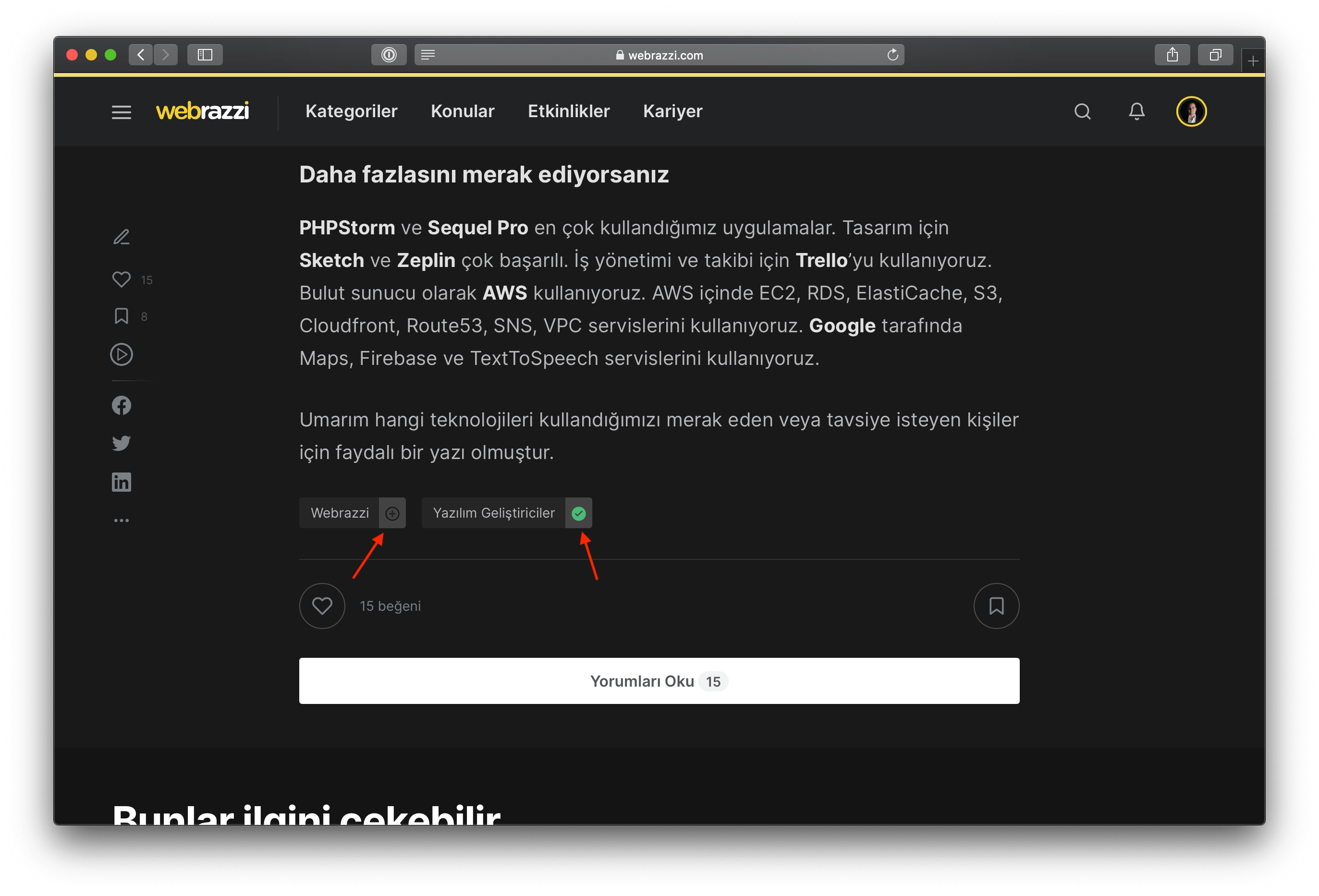Bookmark article using sidebar bookmark icon
Viewport: 1319px width, 896px height.
pyautogui.click(x=122, y=316)
